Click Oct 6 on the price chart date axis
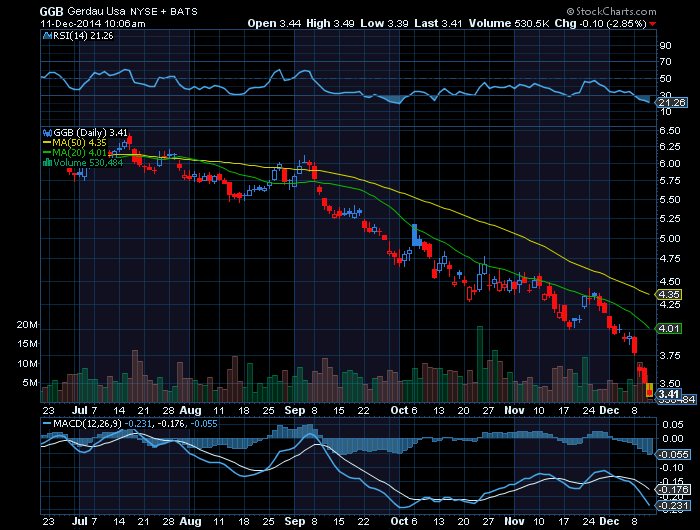 tap(404, 410)
